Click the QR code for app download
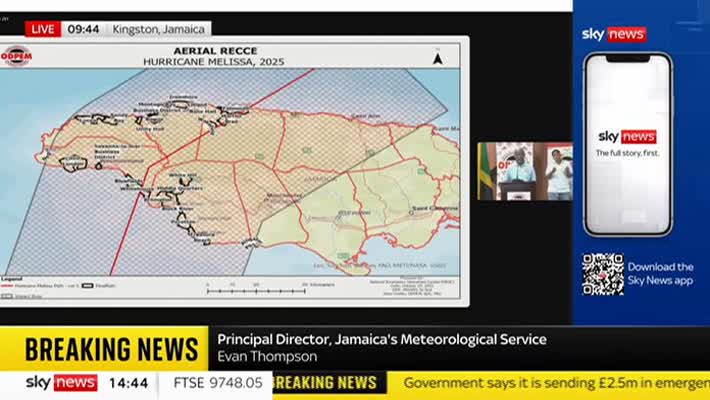 click(x=603, y=274)
